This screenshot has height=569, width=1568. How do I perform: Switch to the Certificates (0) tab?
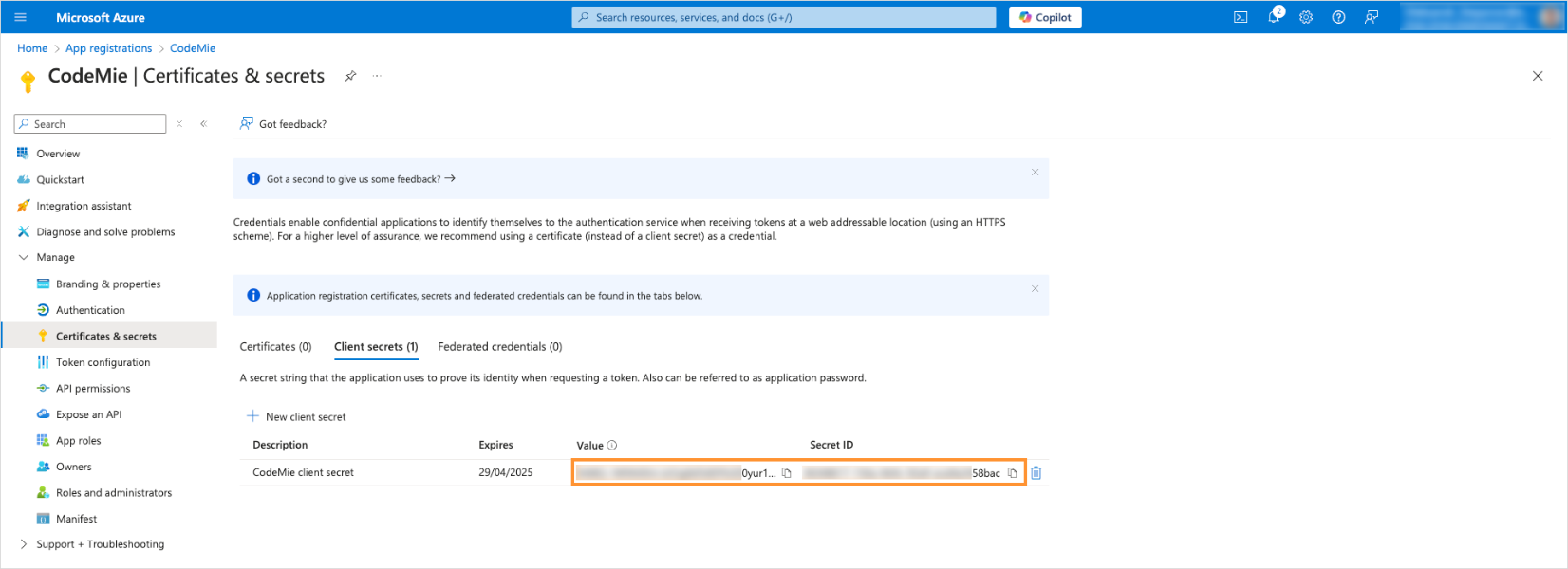(x=275, y=347)
